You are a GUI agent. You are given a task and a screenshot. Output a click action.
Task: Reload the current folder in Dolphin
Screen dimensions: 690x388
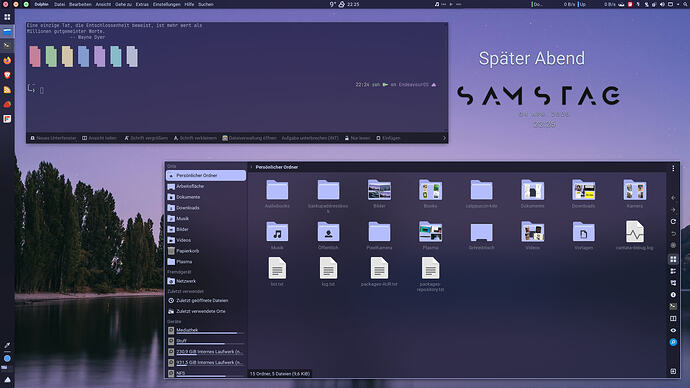673,222
